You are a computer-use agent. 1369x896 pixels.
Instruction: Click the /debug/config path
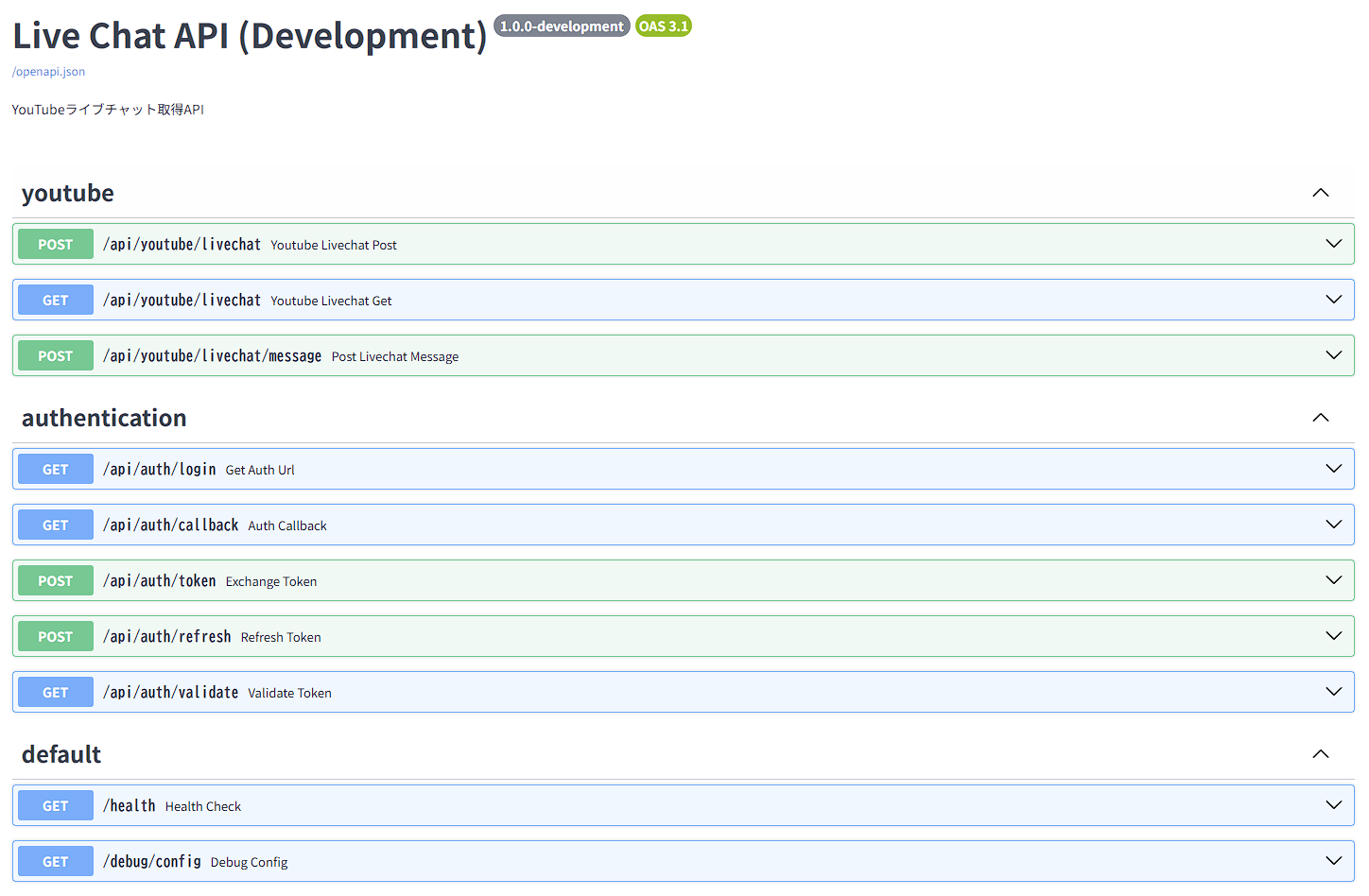[152, 862]
